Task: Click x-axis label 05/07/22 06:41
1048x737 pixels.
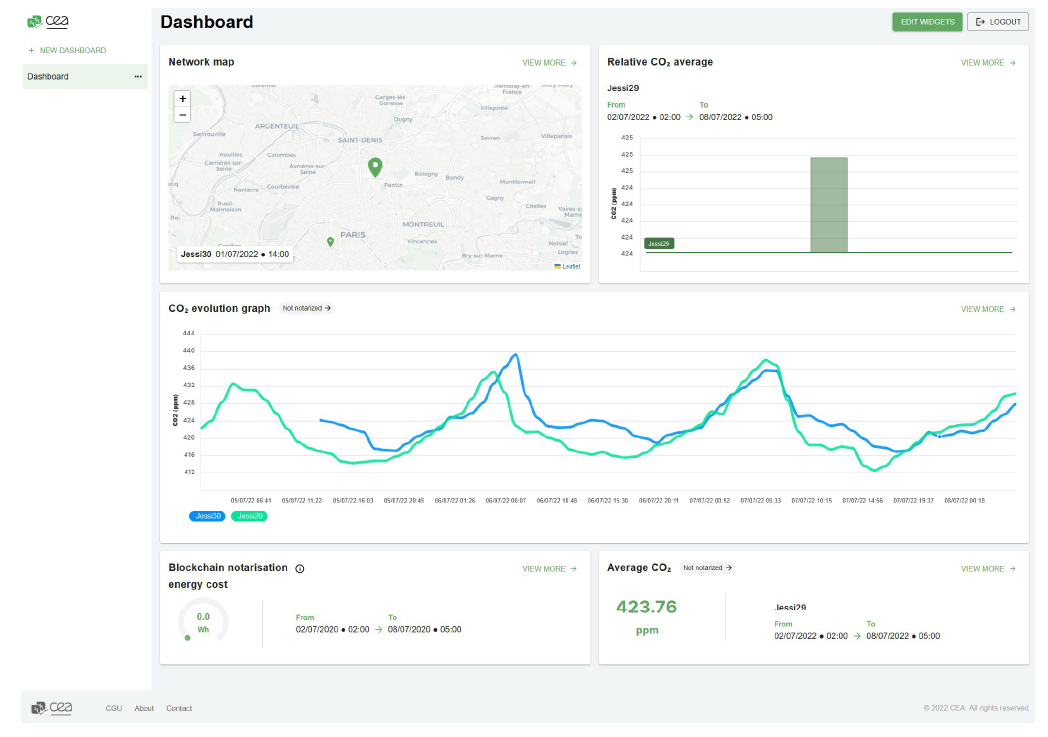Action: tap(251, 500)
